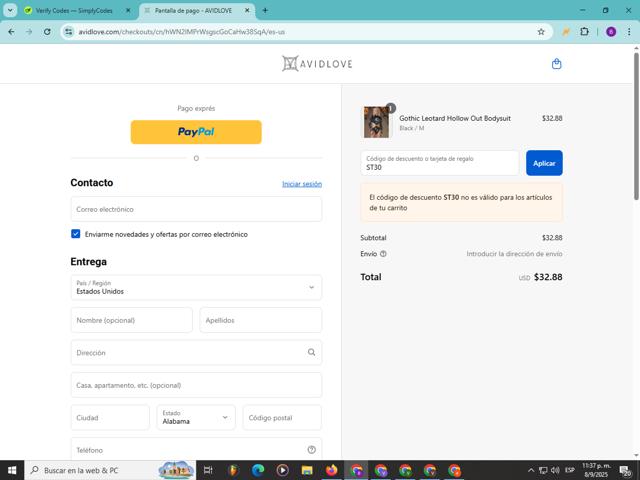The width and height of the screenshot is (640, 480).
Task: Click the address search magnifier icon
Action: pos(311,352)
